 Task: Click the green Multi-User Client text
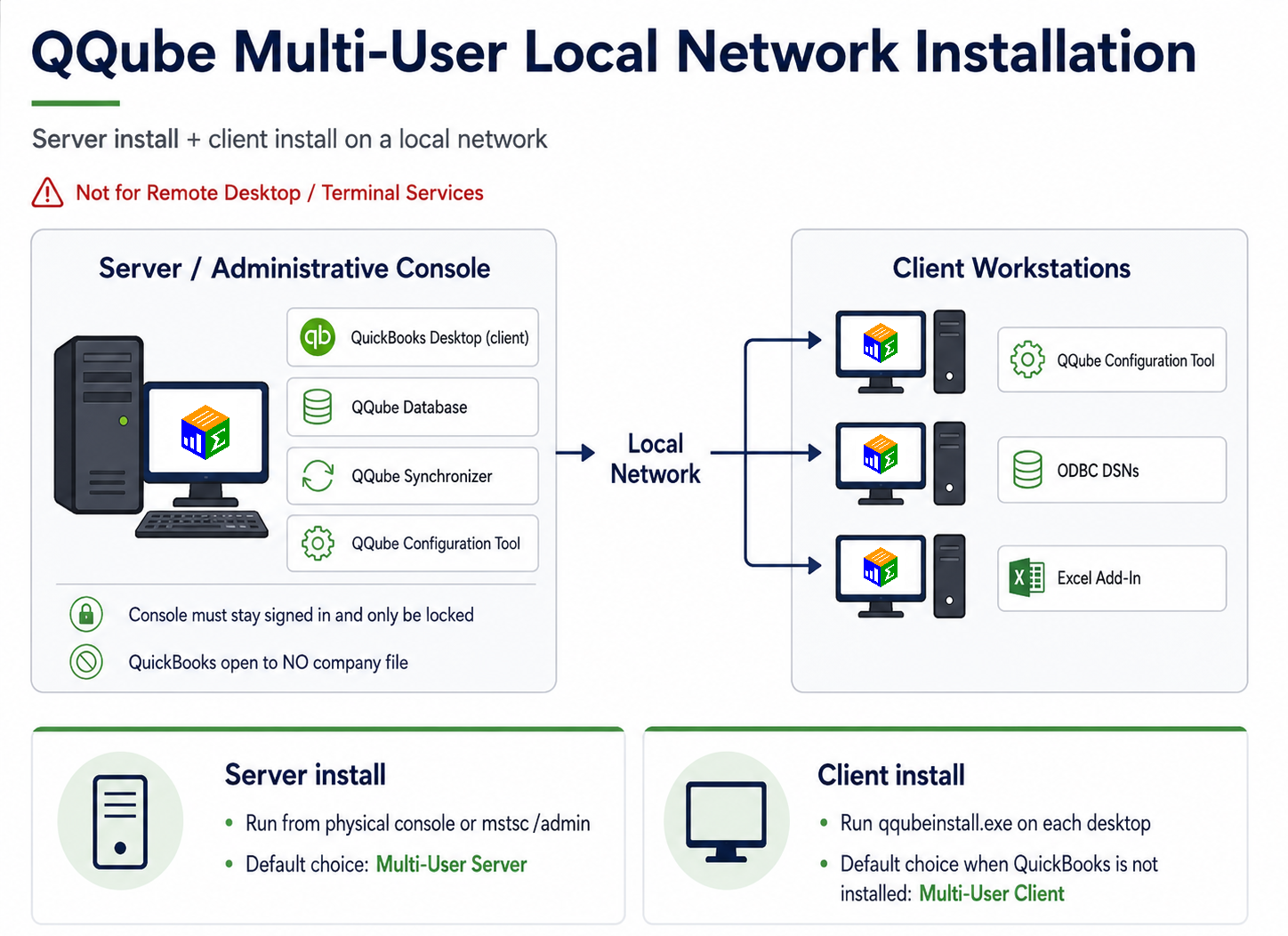coord(991,893)
